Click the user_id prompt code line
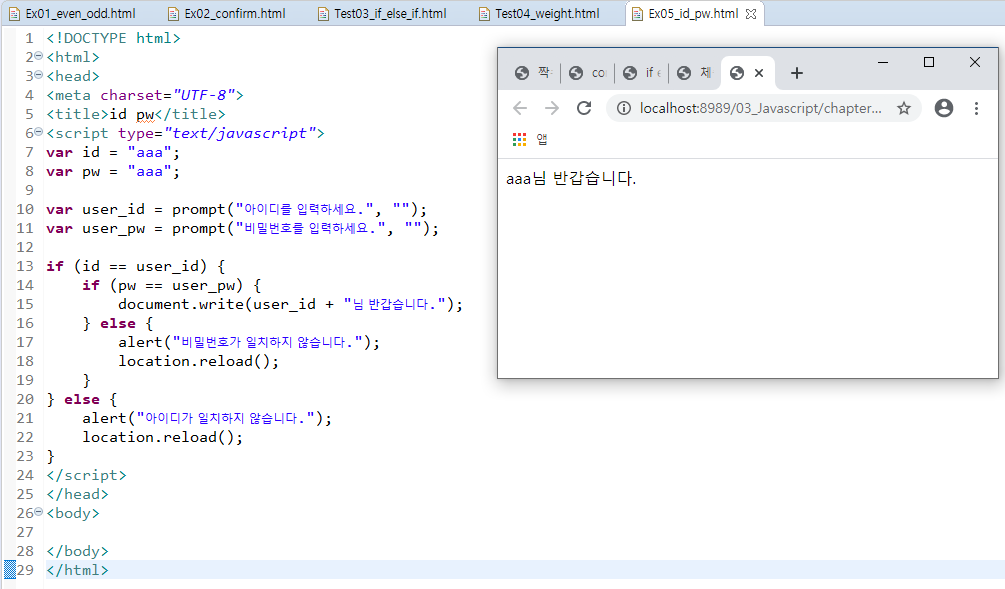Screen dimensions: 1005x589 [237, 209]
